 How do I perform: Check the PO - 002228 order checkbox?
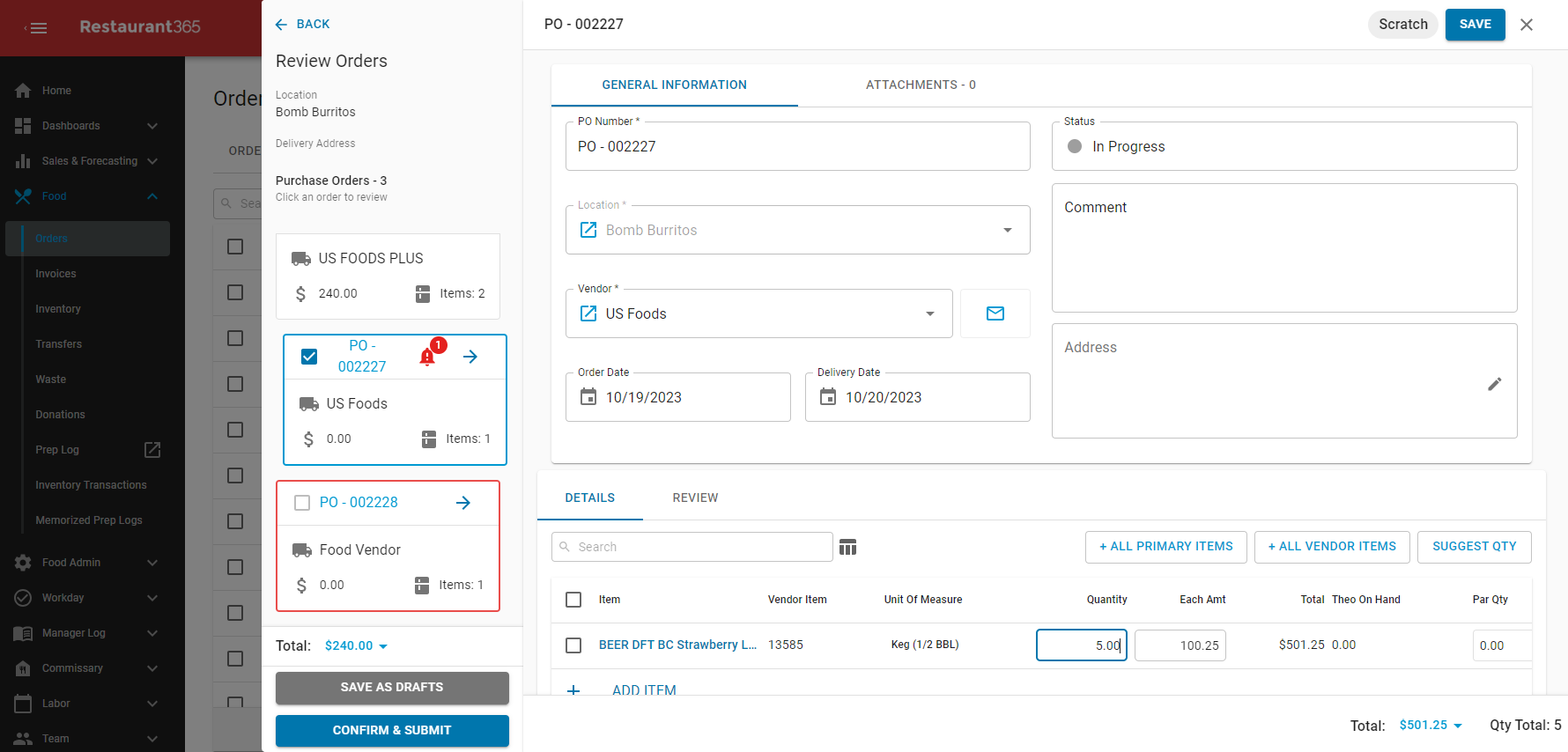(x=302, y=503)
